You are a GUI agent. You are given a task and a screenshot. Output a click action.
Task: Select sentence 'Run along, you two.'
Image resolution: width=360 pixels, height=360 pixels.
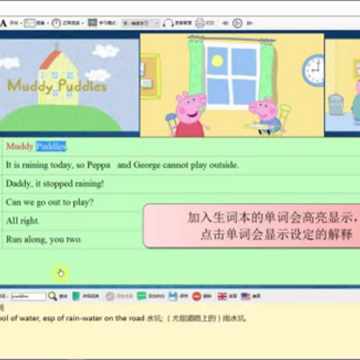(x=44, y=239)
